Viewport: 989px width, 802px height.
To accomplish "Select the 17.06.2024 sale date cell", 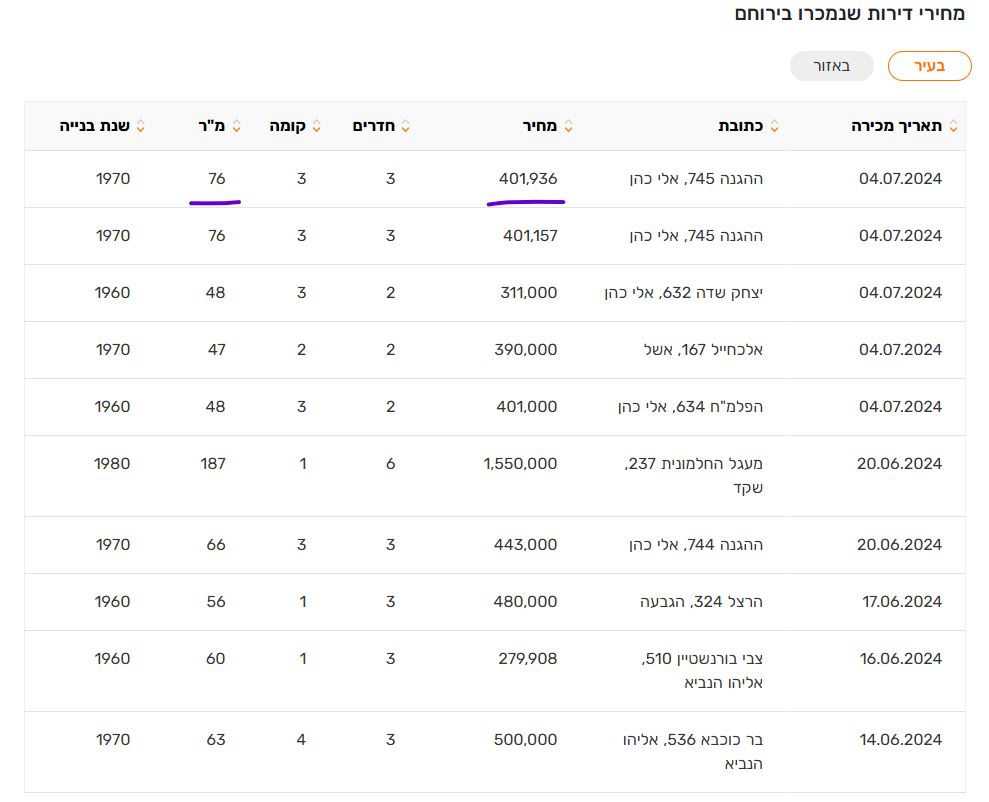I will pos(900,602).
